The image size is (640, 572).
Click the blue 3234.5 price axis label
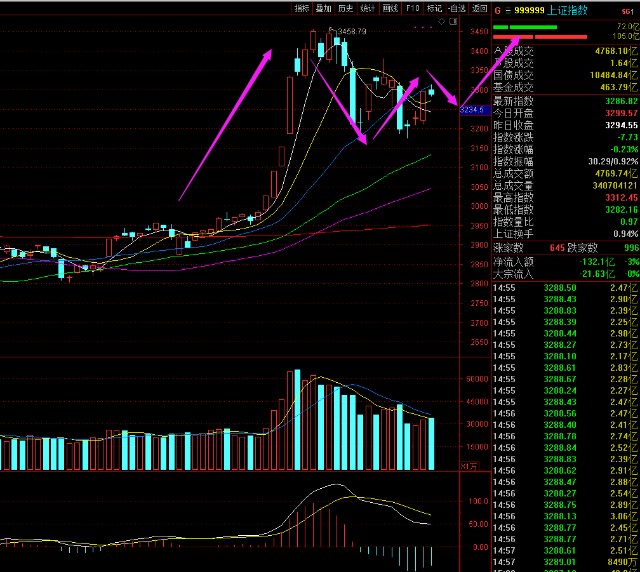475,110
